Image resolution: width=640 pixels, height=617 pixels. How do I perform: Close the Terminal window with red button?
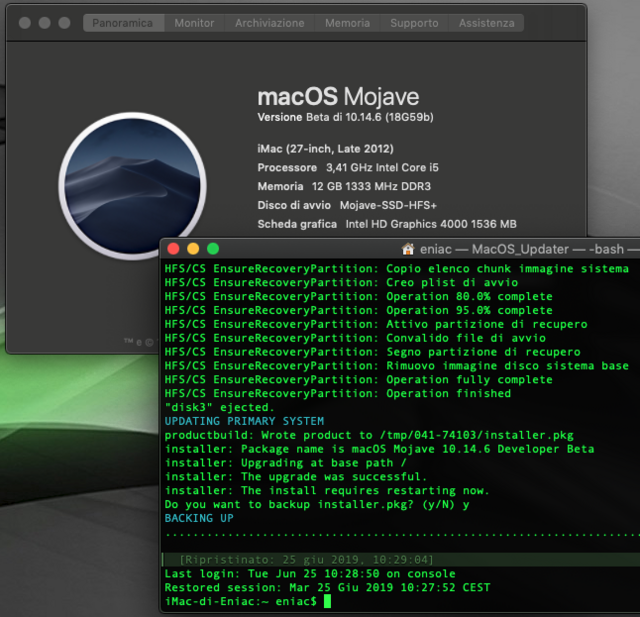click(x=173, y=249)
